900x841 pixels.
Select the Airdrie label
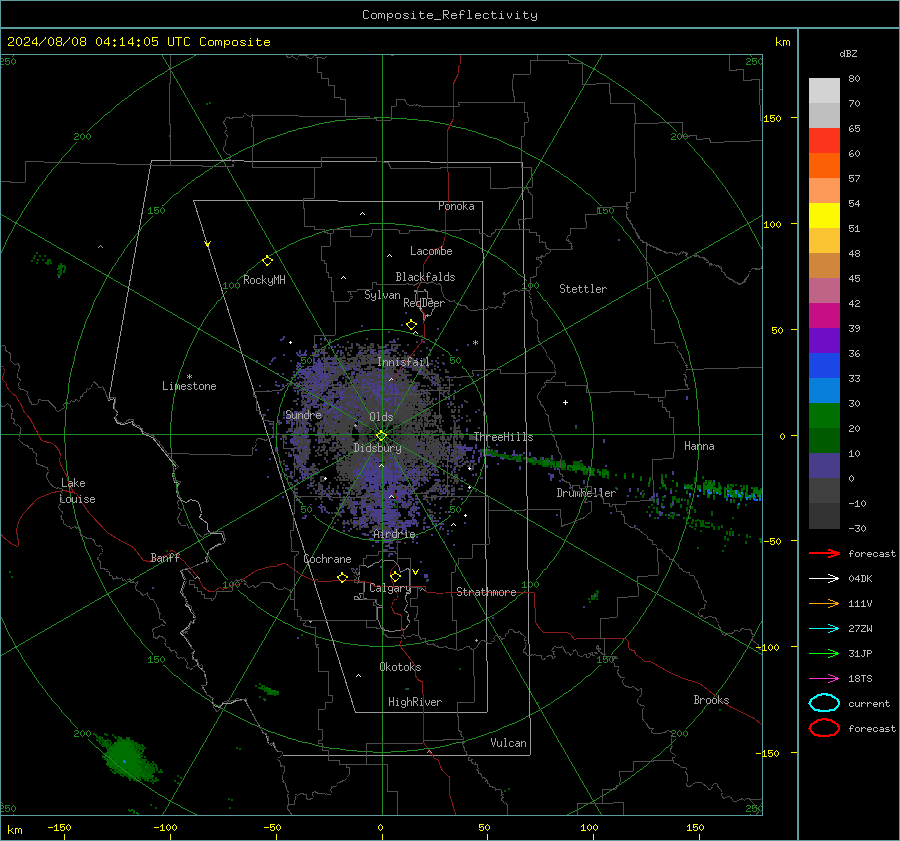[394, 534]
